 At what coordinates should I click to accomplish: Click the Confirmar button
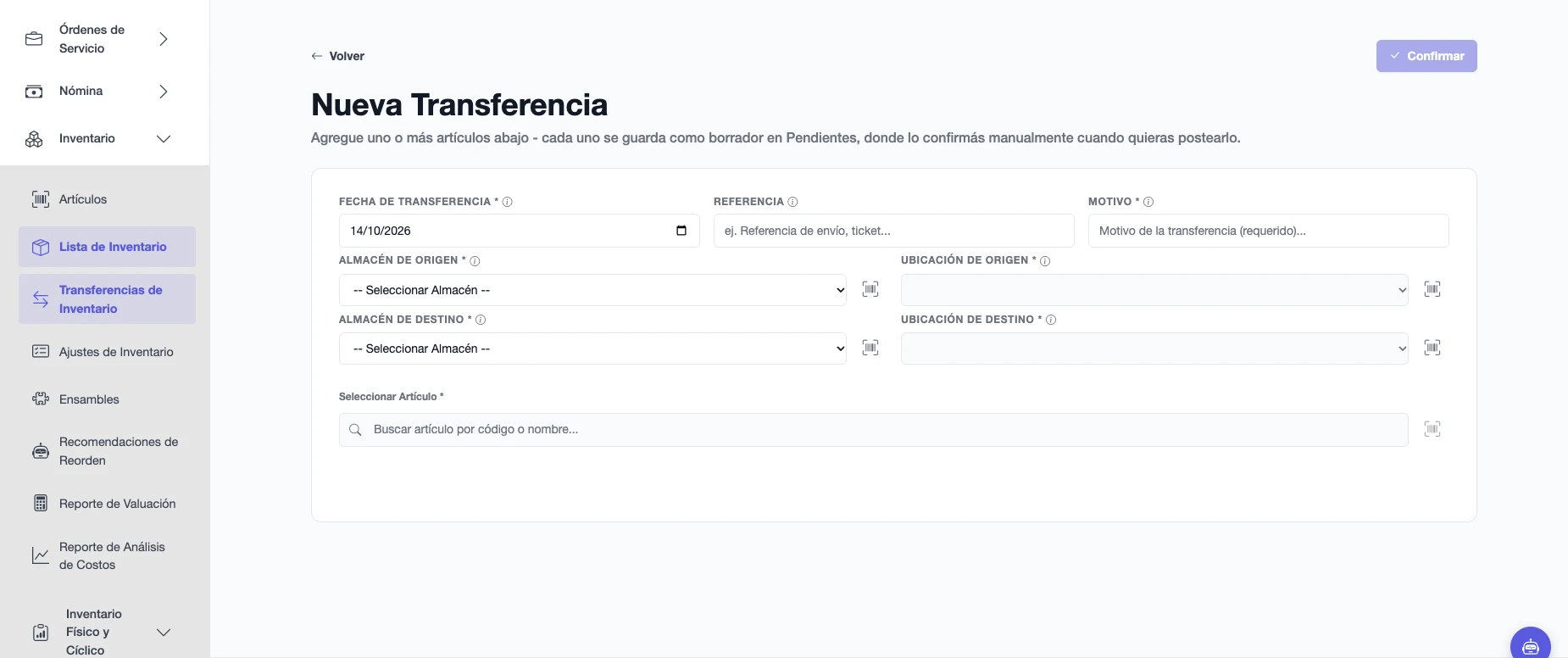click(1426, 56)
